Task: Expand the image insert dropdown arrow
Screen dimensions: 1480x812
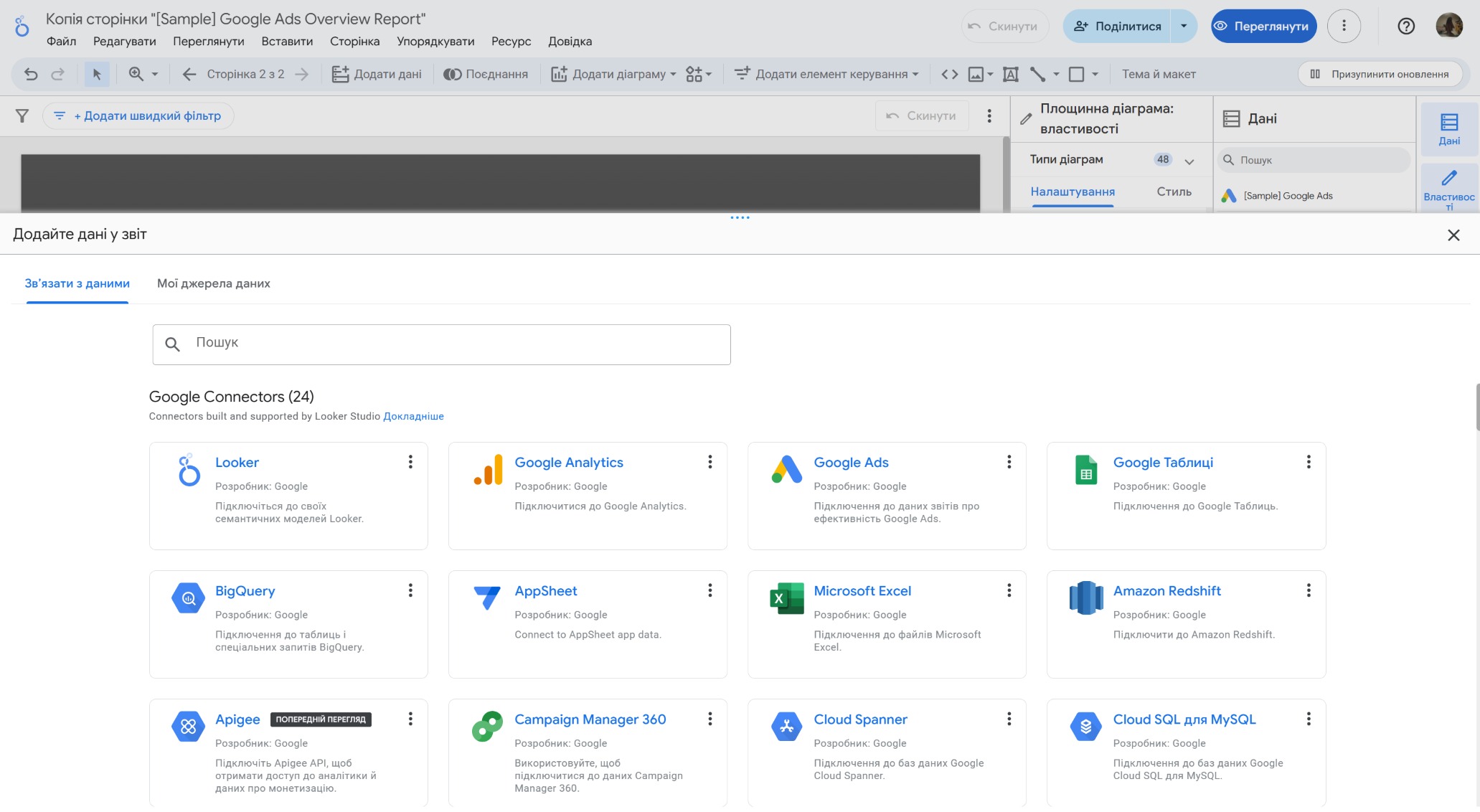Action: (991, 74)
